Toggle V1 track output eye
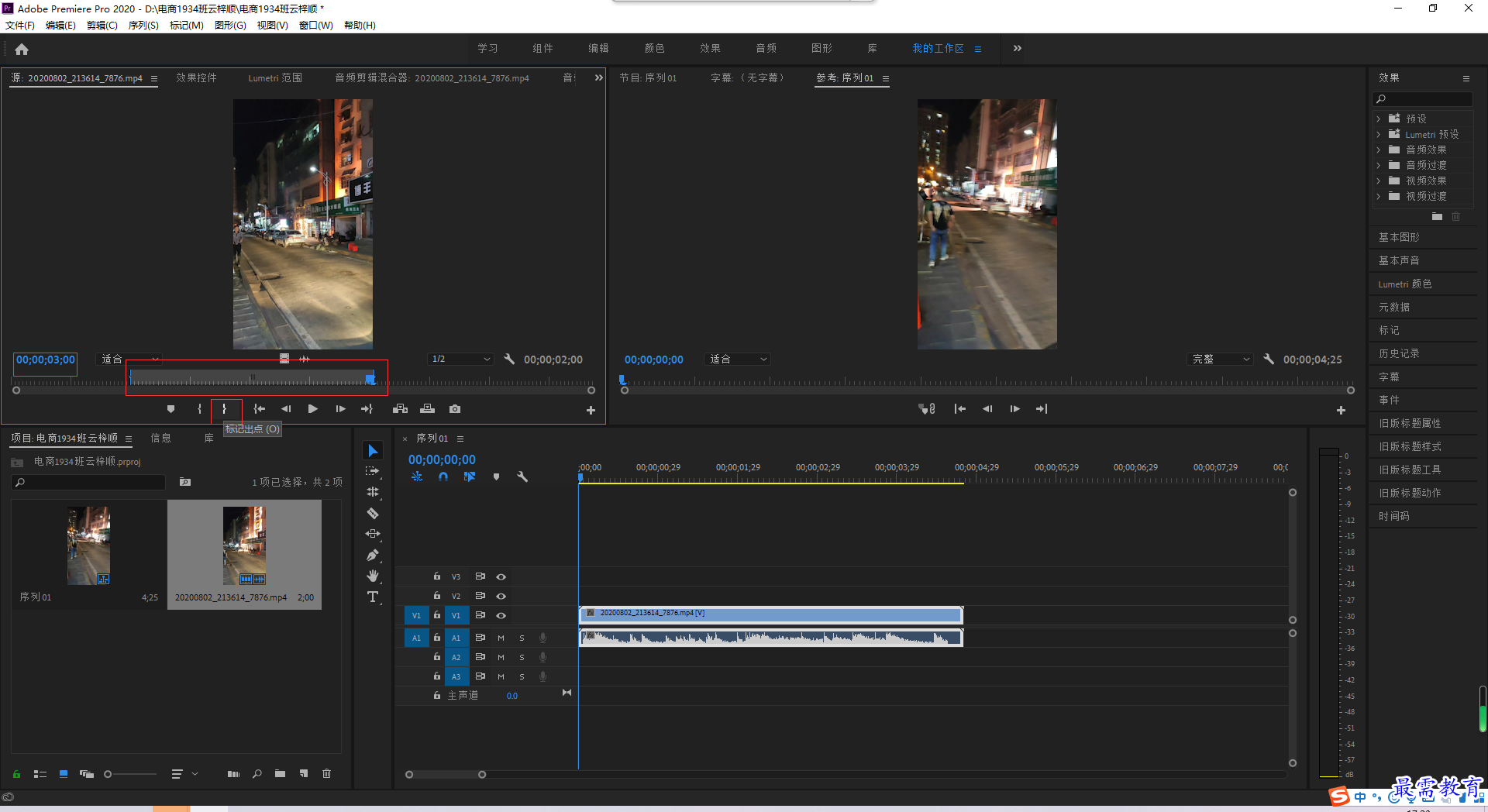 [x=501, y=615]
